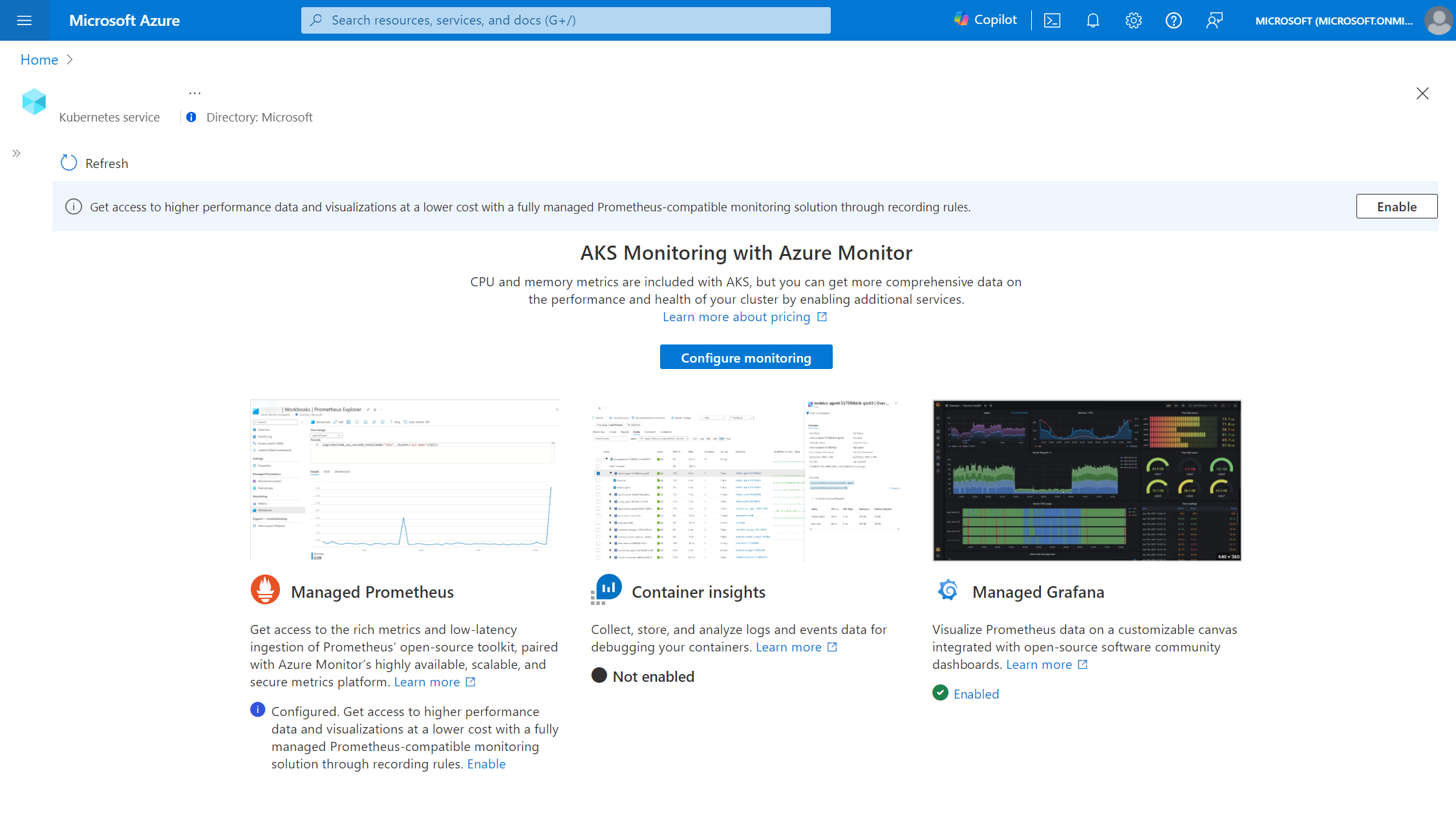Click into the Azure search bar
Viewport: 1456px width, 813px height.
[x=566, y=20]
